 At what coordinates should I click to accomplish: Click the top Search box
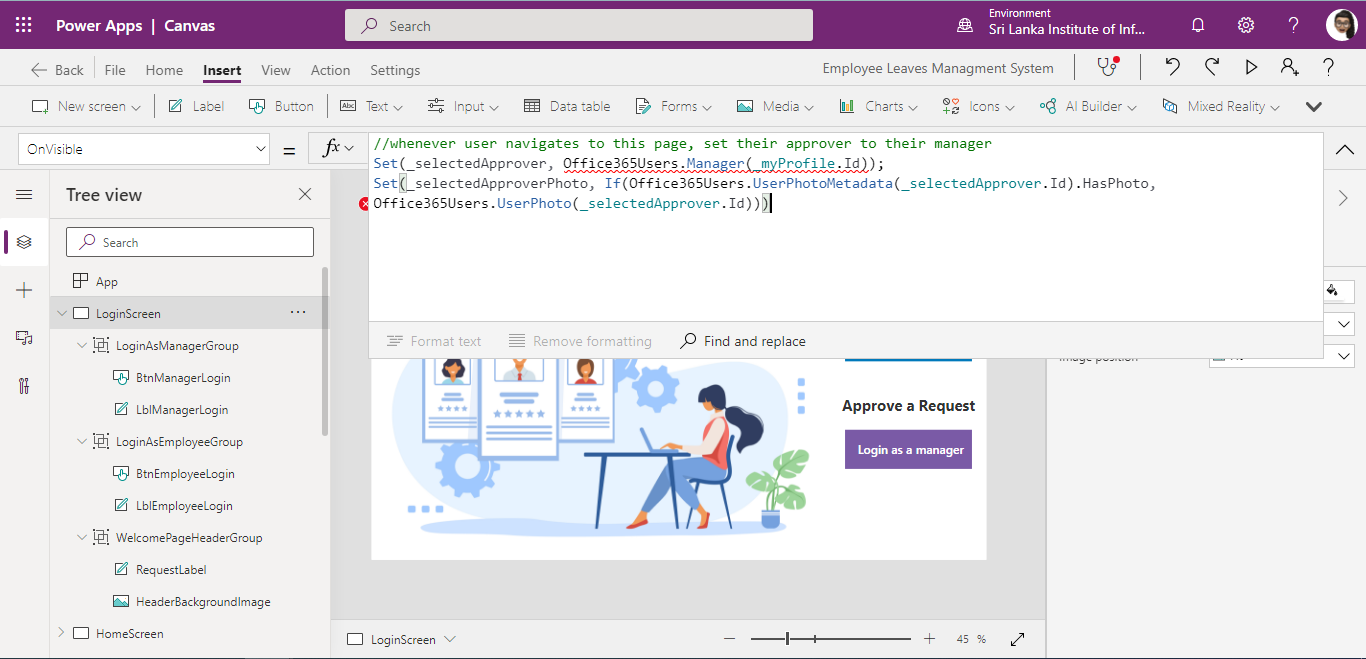(x=579, y=26)
